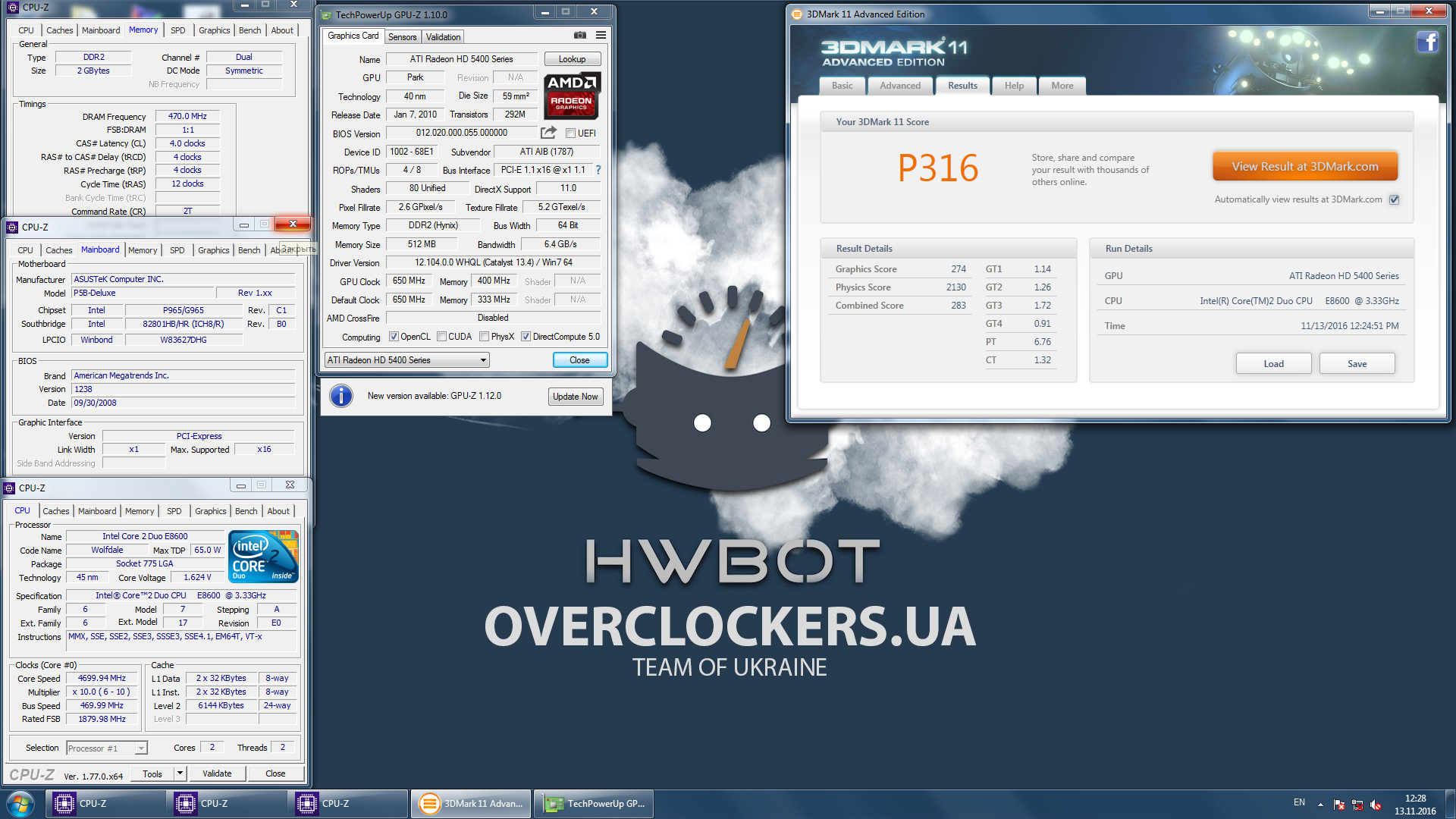
Task: Click the Driver Version field in GPU-Z
Action: [x=493, y=262]
